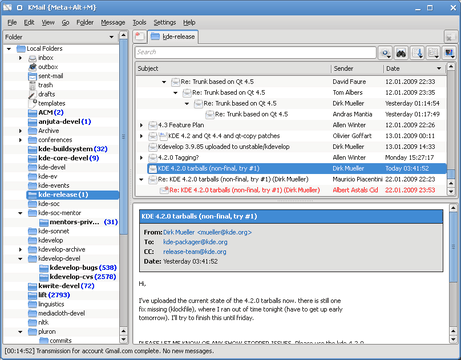Collapse the pluron folder
The height and width of the screenshot is (360, 461).
(20, 332)
